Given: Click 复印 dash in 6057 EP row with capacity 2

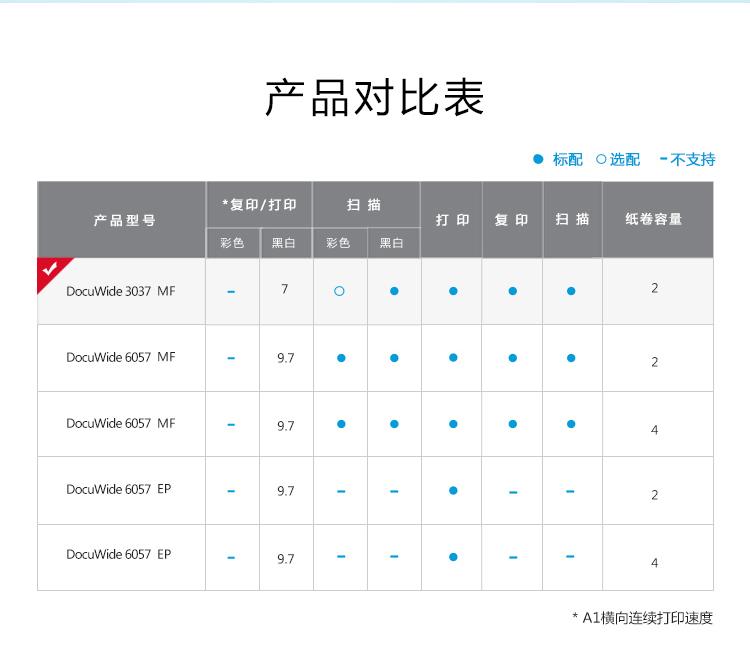Looking at the screenshot, I should click(513, 492).
